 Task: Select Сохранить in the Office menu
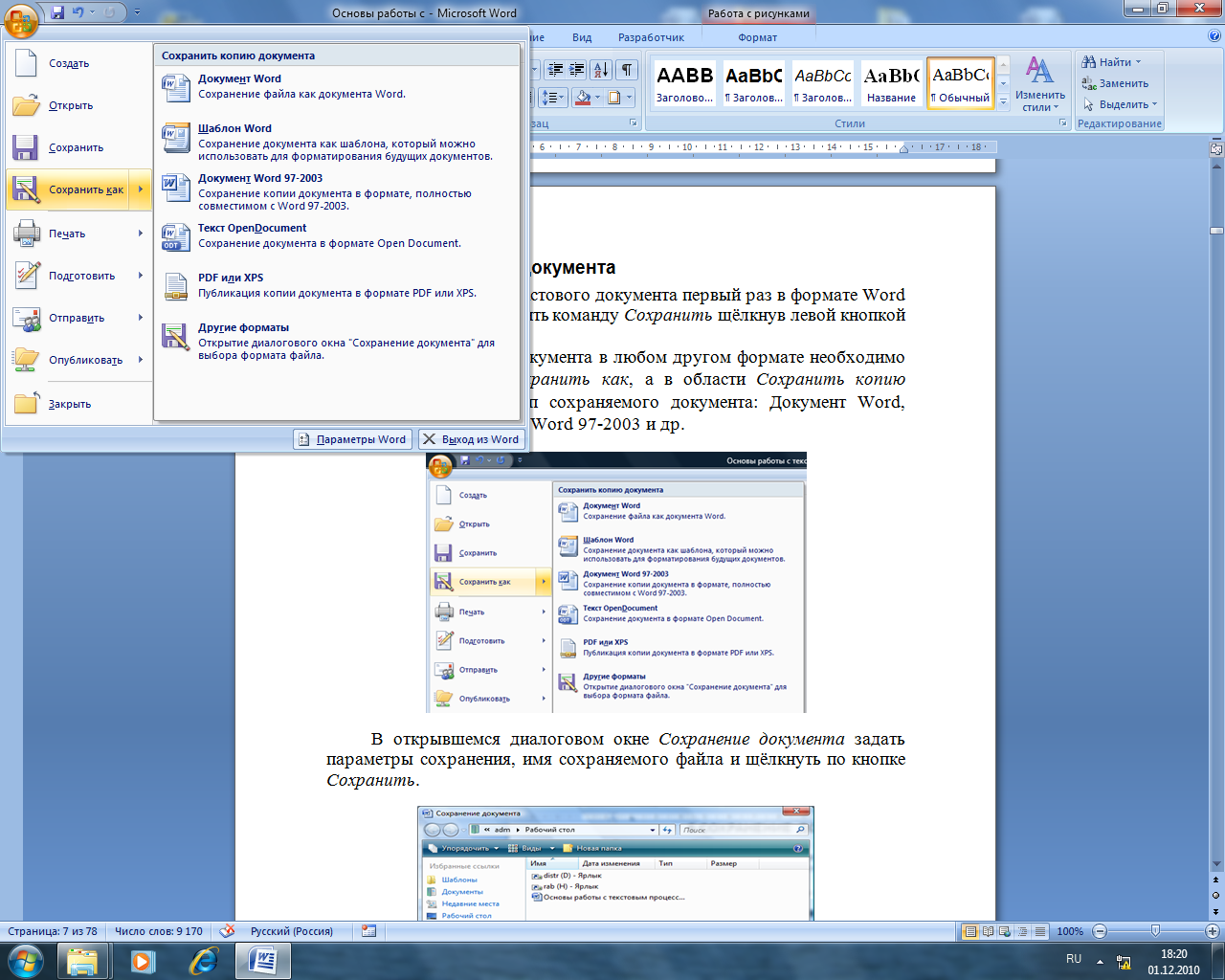(78, 147)
